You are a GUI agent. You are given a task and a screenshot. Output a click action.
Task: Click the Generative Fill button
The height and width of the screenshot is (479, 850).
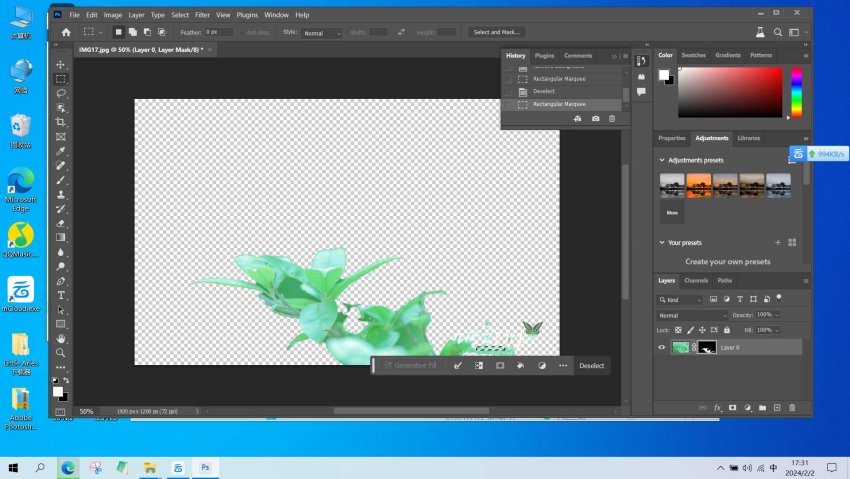coord(410,366)
